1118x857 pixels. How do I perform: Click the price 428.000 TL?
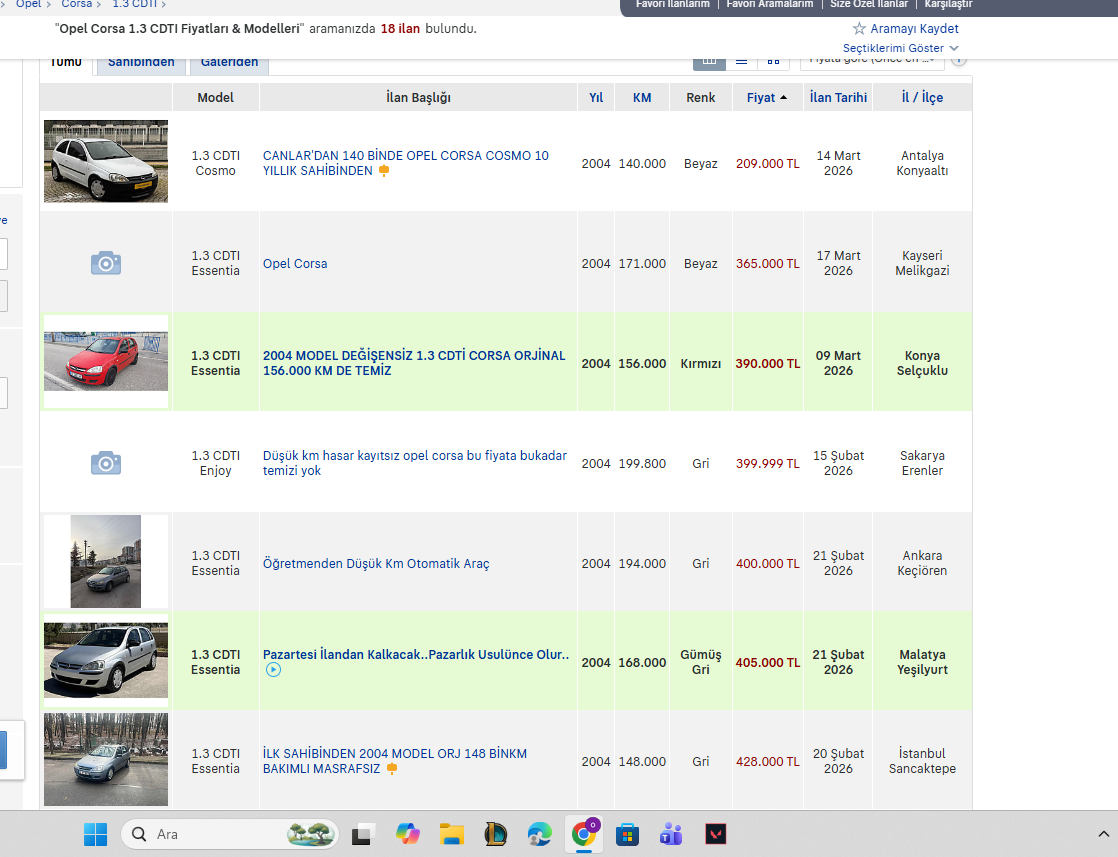768,761
